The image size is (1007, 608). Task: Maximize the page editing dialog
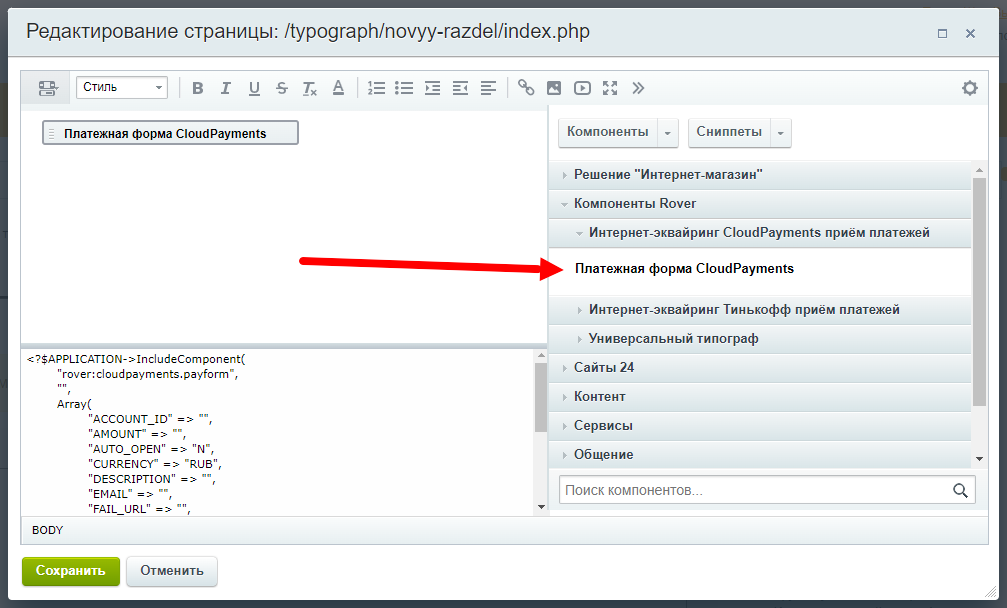coord(942,33)
